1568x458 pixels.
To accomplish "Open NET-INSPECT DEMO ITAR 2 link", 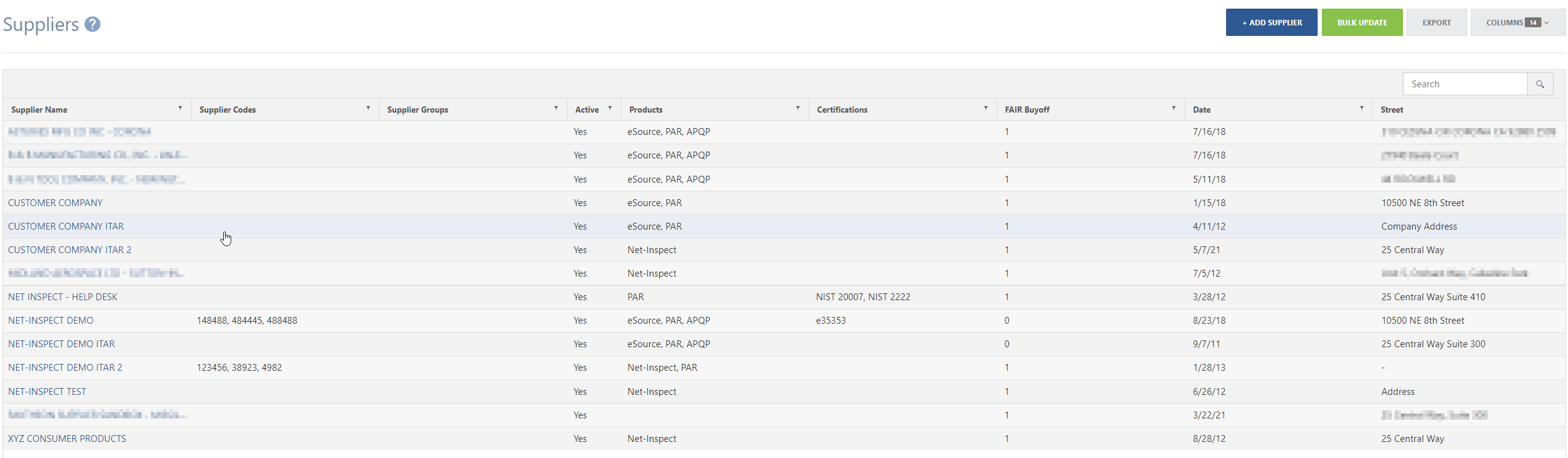I will pos(65,368).
